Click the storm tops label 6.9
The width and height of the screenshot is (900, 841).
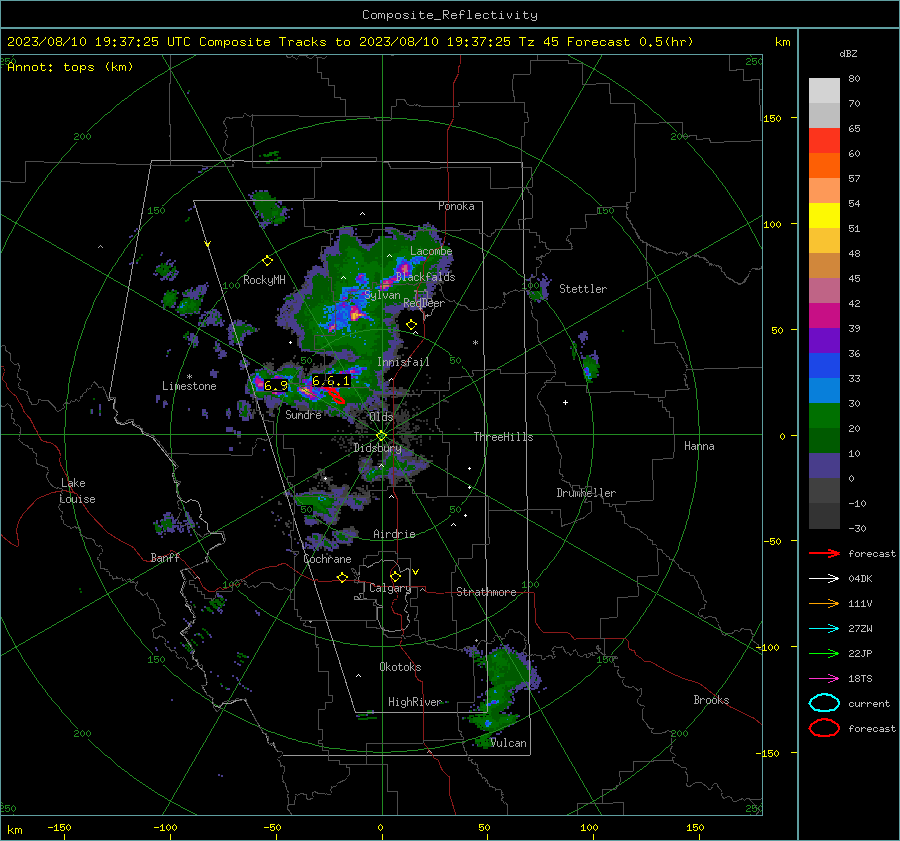click(276, 386)
